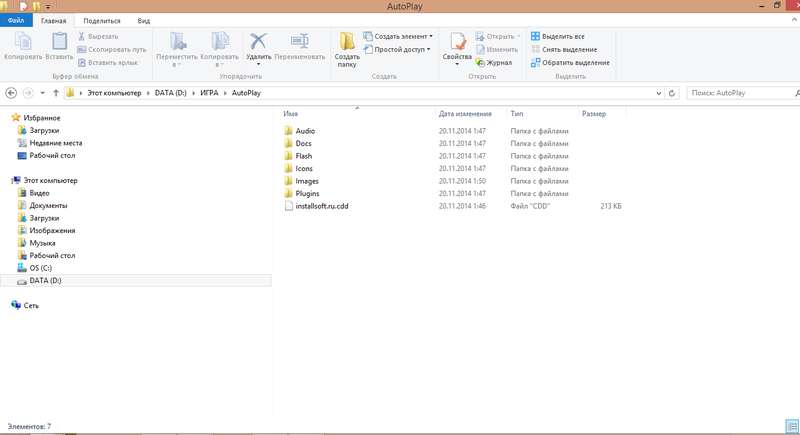Click the Вставить clipboard icon
This screenshot has width=800, height=435.
tap(59, 41)
